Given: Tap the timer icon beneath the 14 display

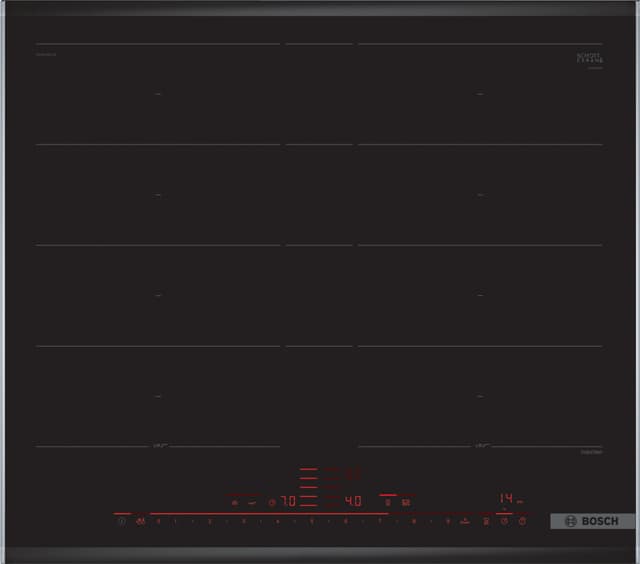Looking at the screenshot, I should pyautogui.click(x=504, y=521).
